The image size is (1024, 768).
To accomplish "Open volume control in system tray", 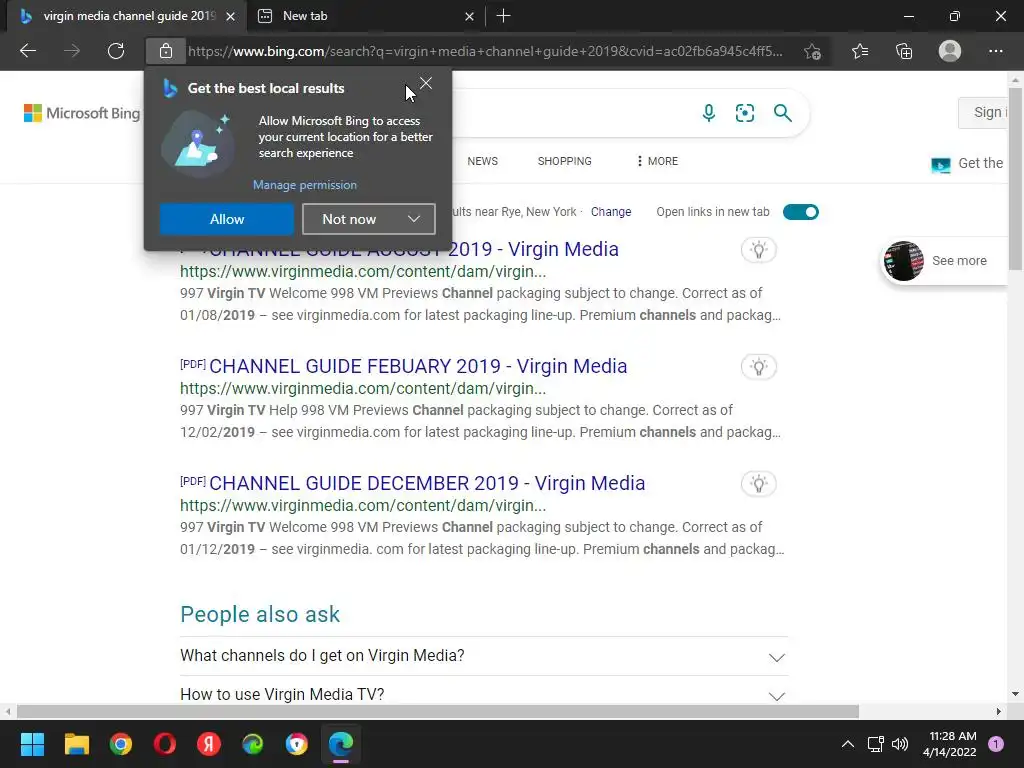I will (900, 744).
